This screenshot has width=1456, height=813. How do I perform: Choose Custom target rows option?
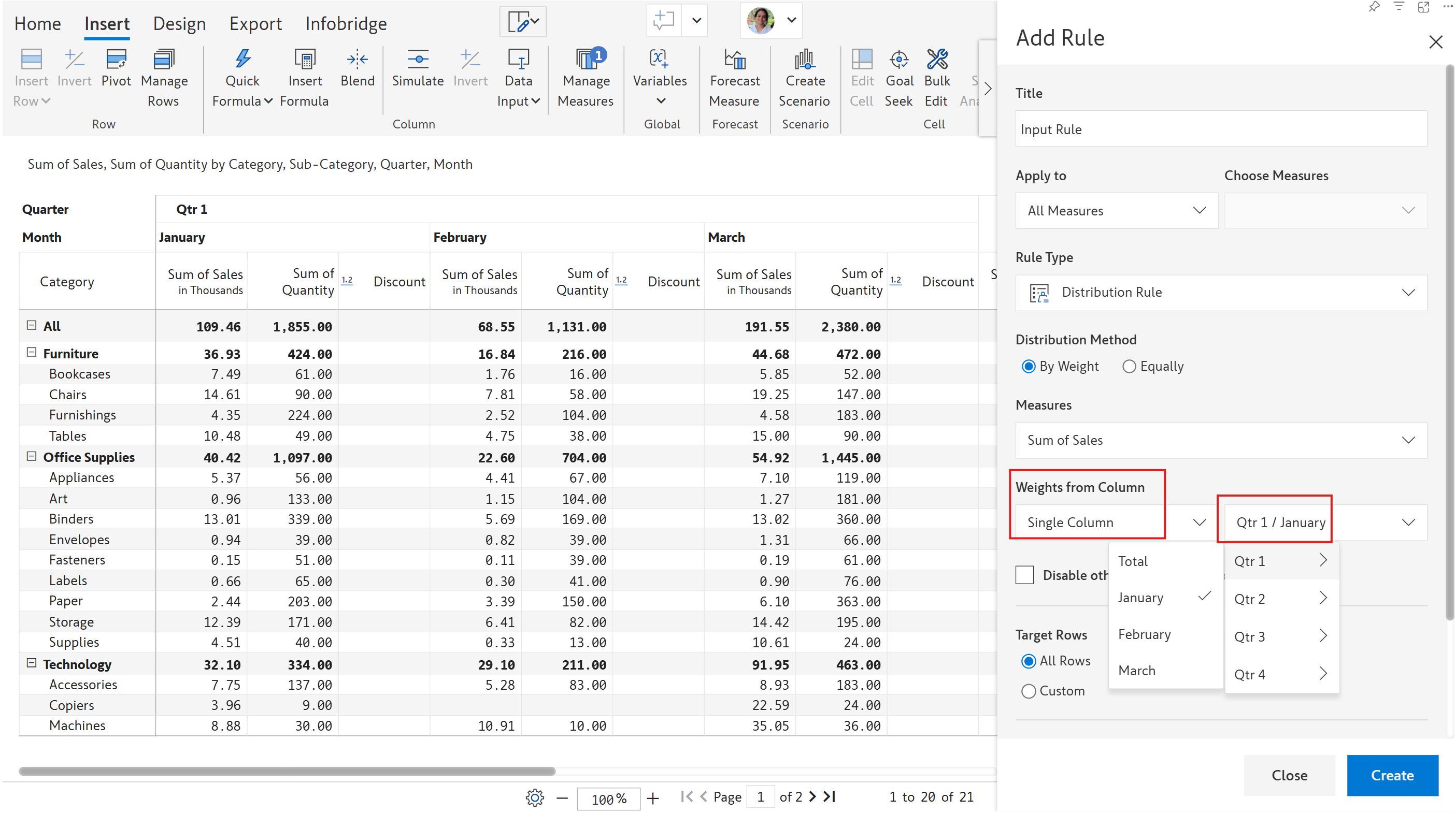pos(1029,691)
